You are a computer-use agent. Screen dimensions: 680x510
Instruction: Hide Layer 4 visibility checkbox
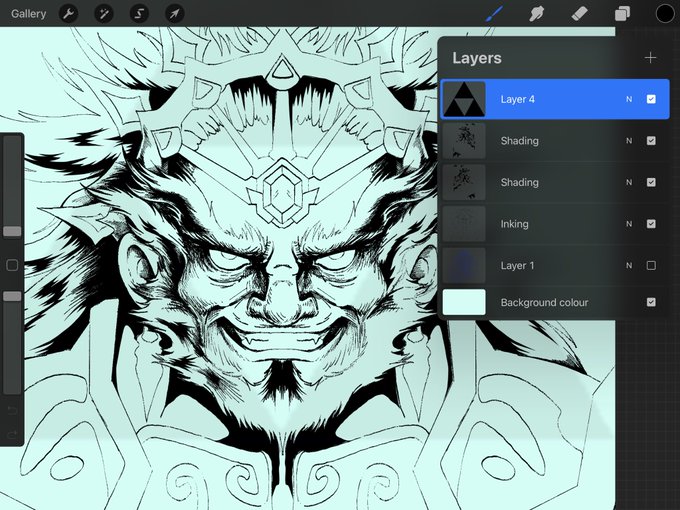(651, 99)
